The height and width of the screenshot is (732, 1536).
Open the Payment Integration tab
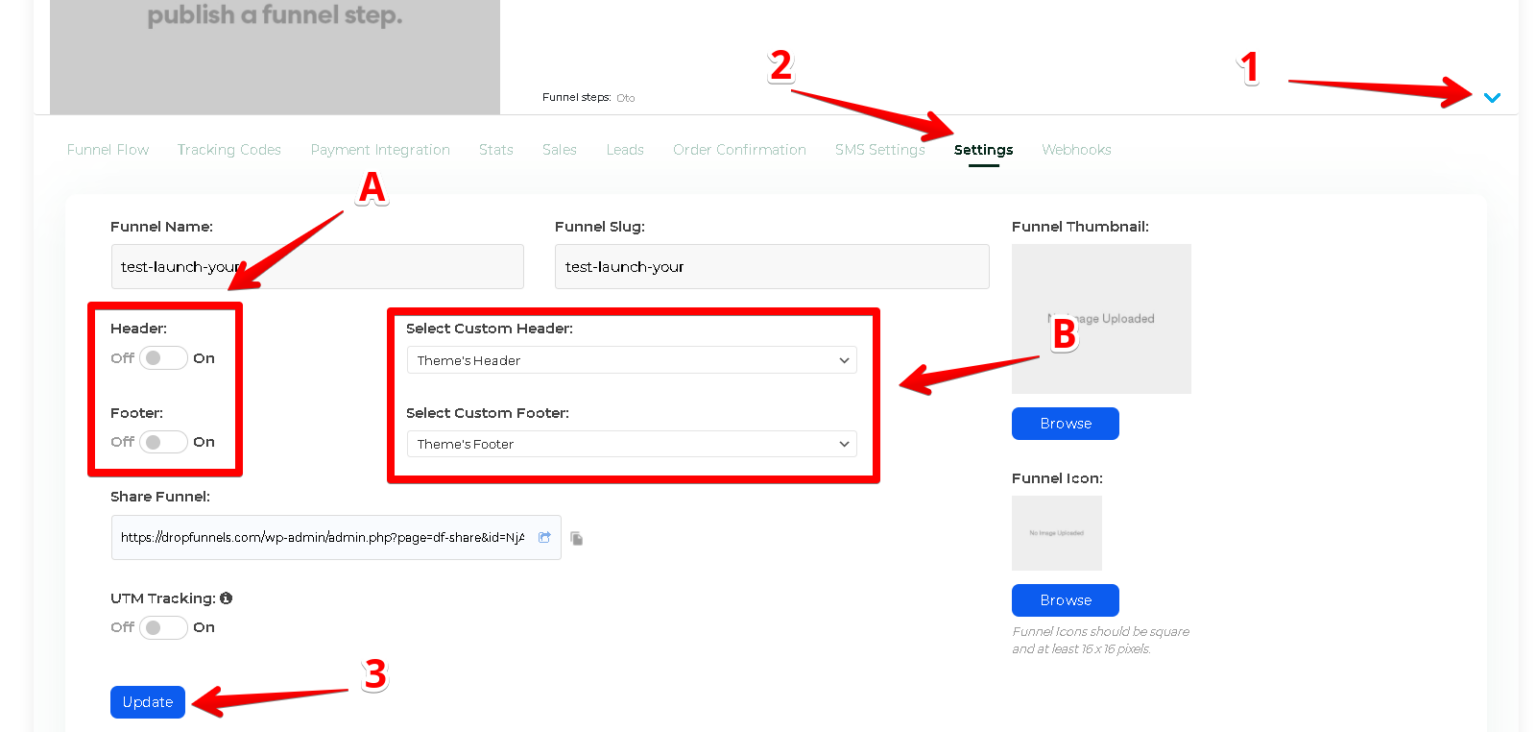tap(380, 149)
